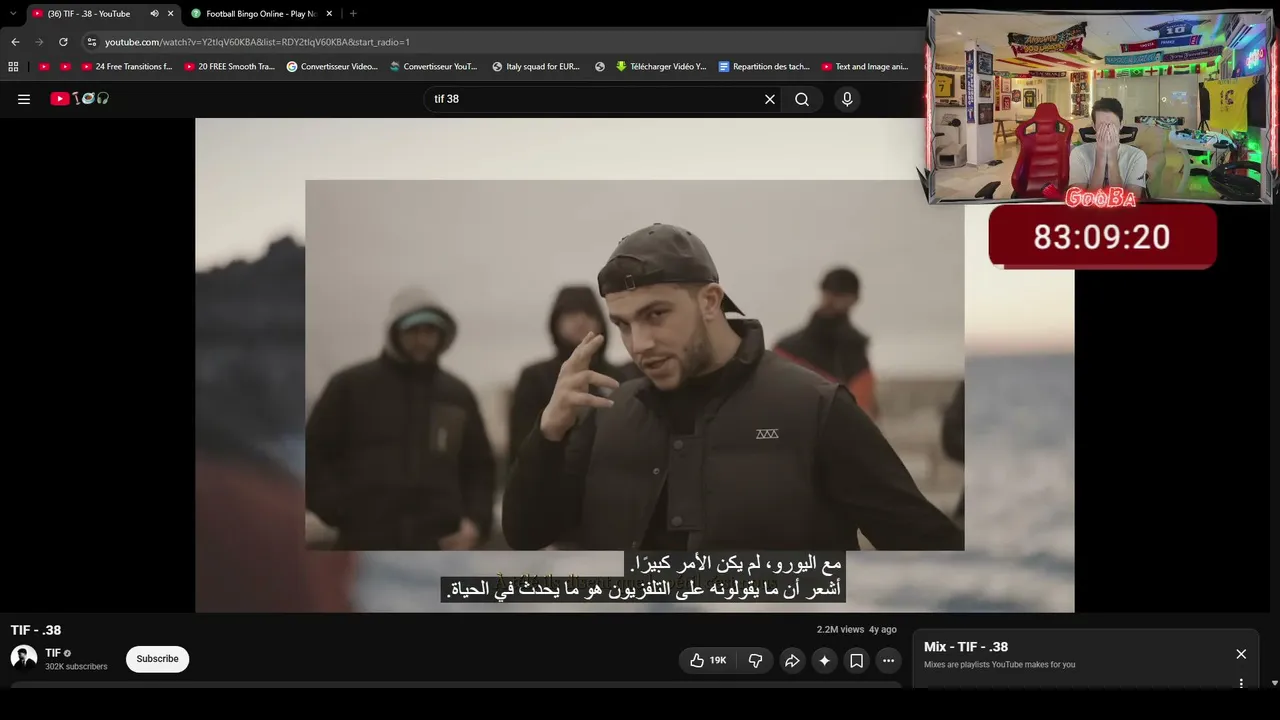Open Text and Image ani... bookmark
The image size is (1280, 720).
coord(865,67)
